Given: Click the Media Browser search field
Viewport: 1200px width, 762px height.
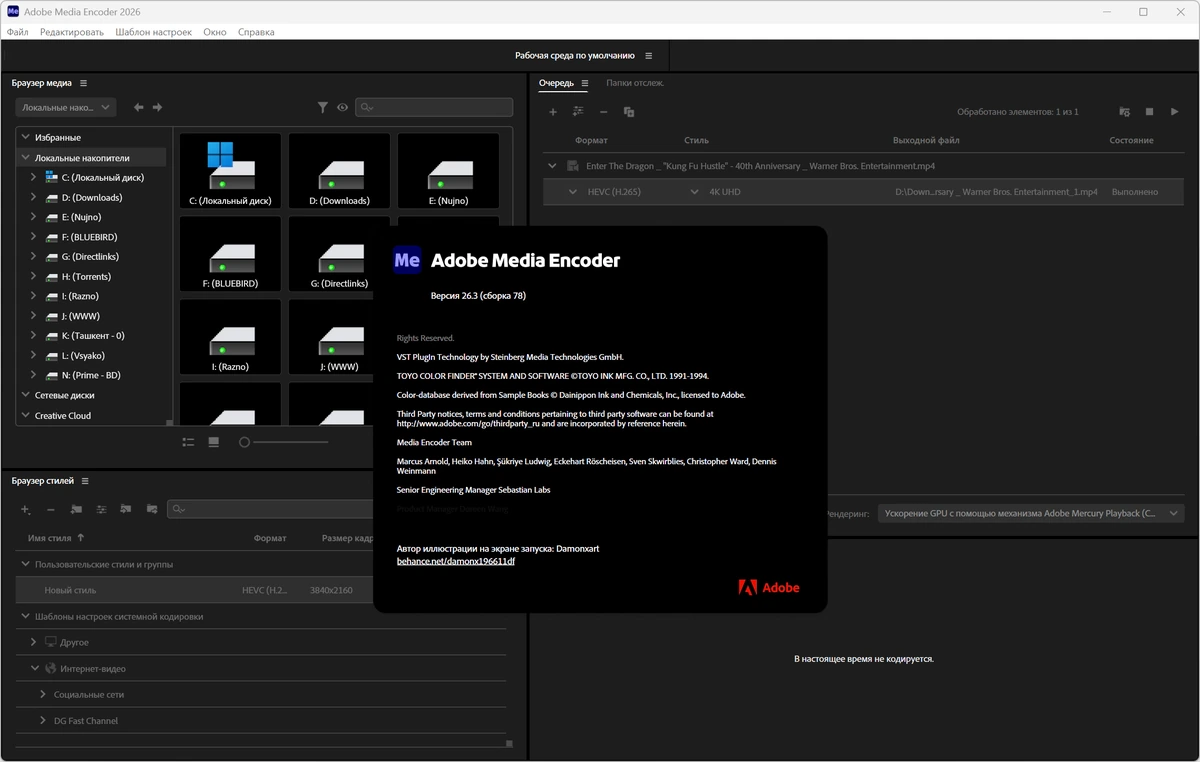Looking at the screenshot, I should (x=434, y=107).
